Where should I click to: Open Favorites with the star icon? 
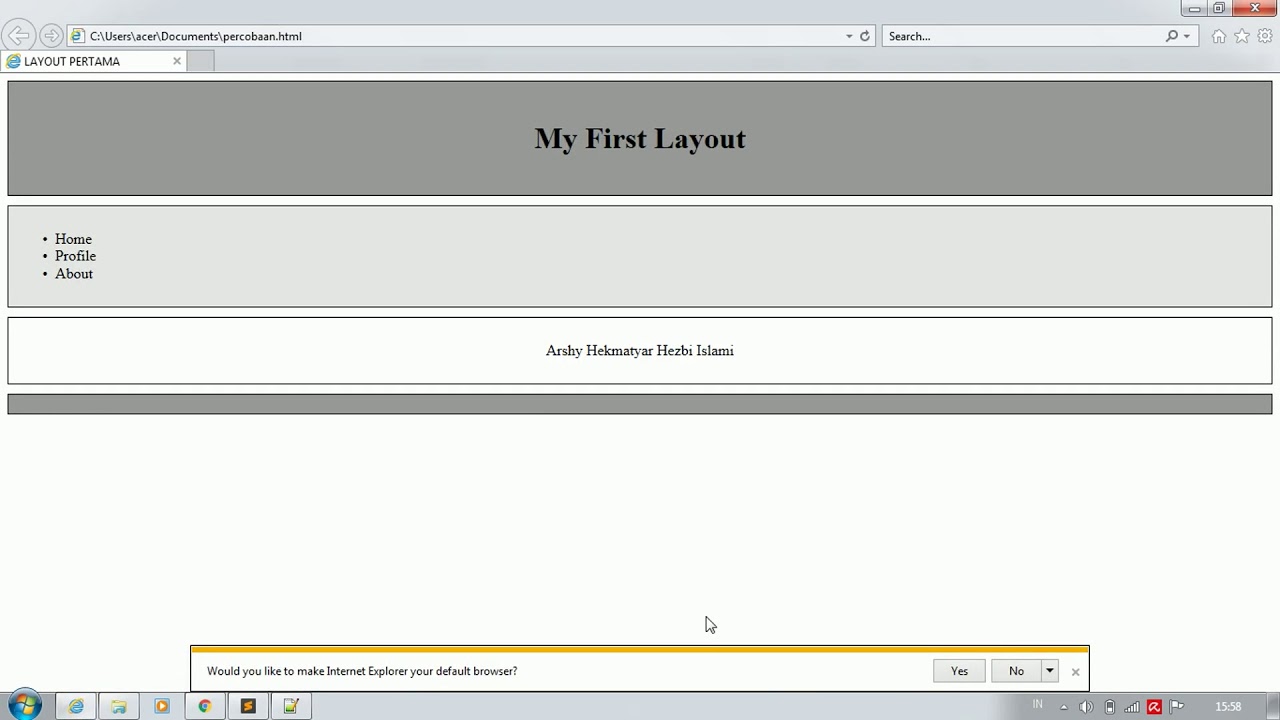1242,36
